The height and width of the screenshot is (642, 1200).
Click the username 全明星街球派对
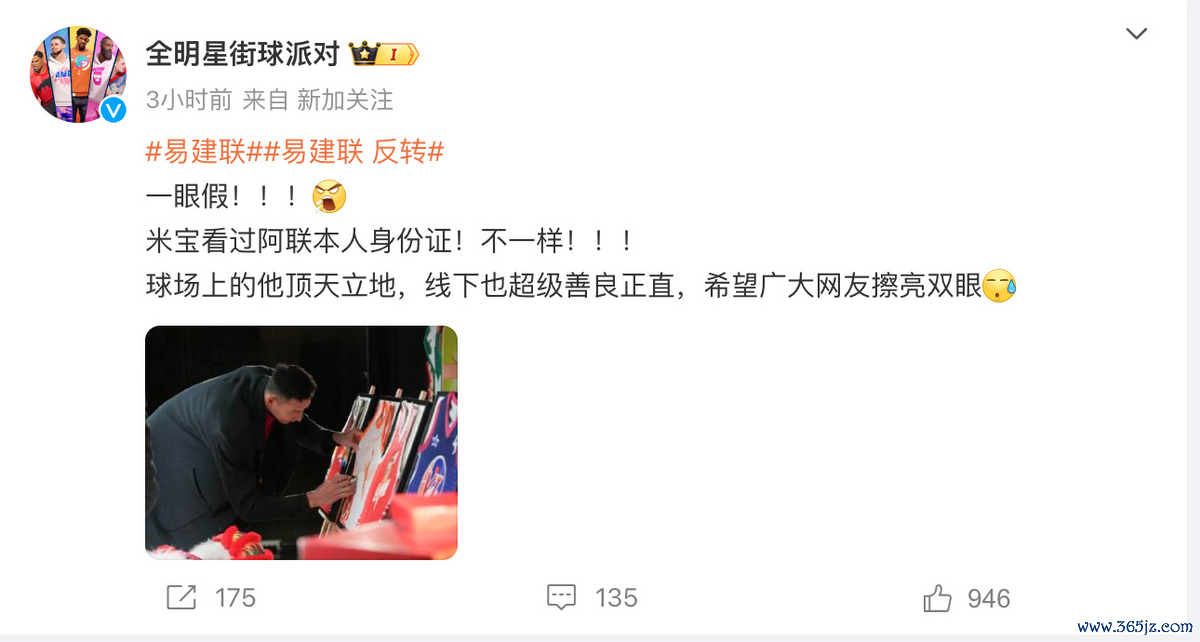[x=243, y=54]
